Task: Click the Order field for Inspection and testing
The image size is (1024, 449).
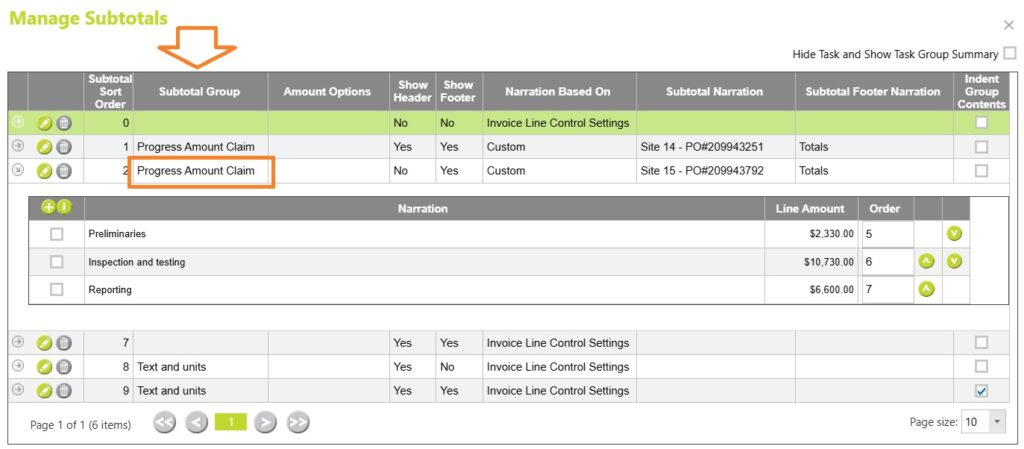Action: click(886, 262)
